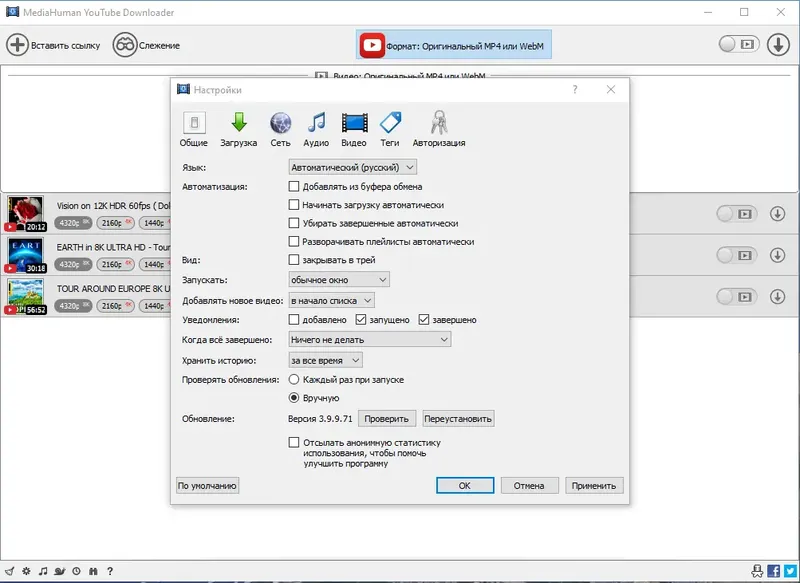Open the Общие settings tab
The width and height of the screenshot is (800, 583).
click(x=194, y=129)
